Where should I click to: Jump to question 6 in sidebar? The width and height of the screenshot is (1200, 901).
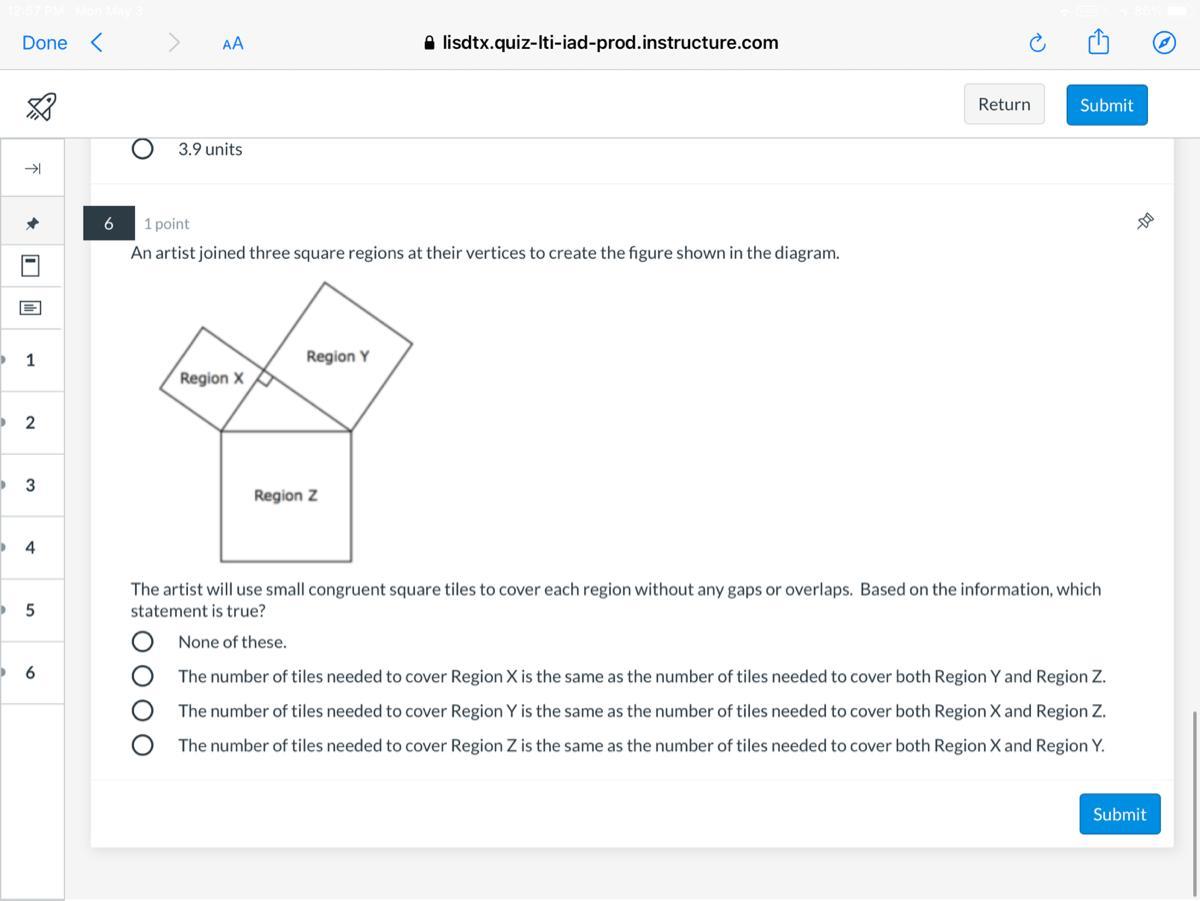pyautogui.click(x=30, y=673)
